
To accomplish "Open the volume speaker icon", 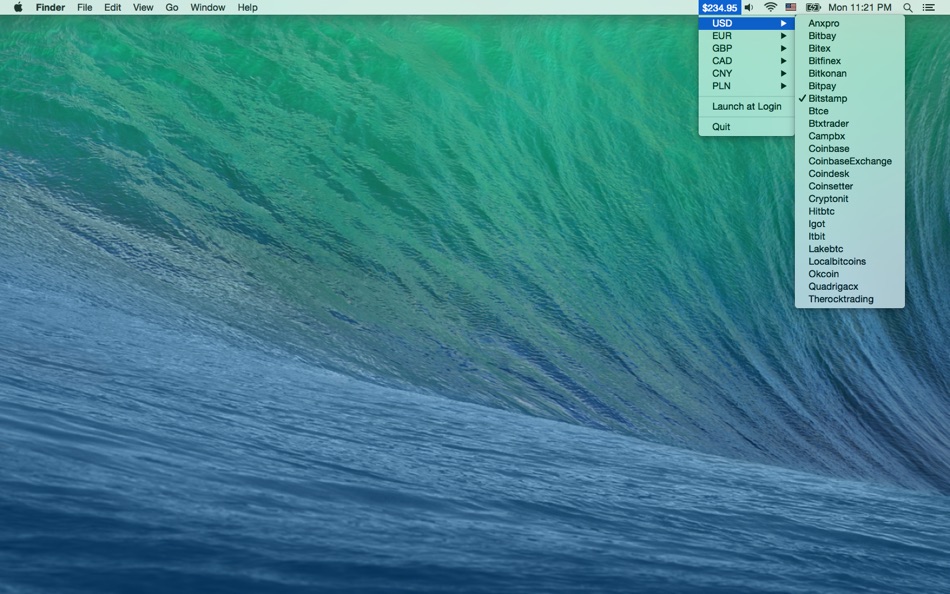I will pos(749,7).
